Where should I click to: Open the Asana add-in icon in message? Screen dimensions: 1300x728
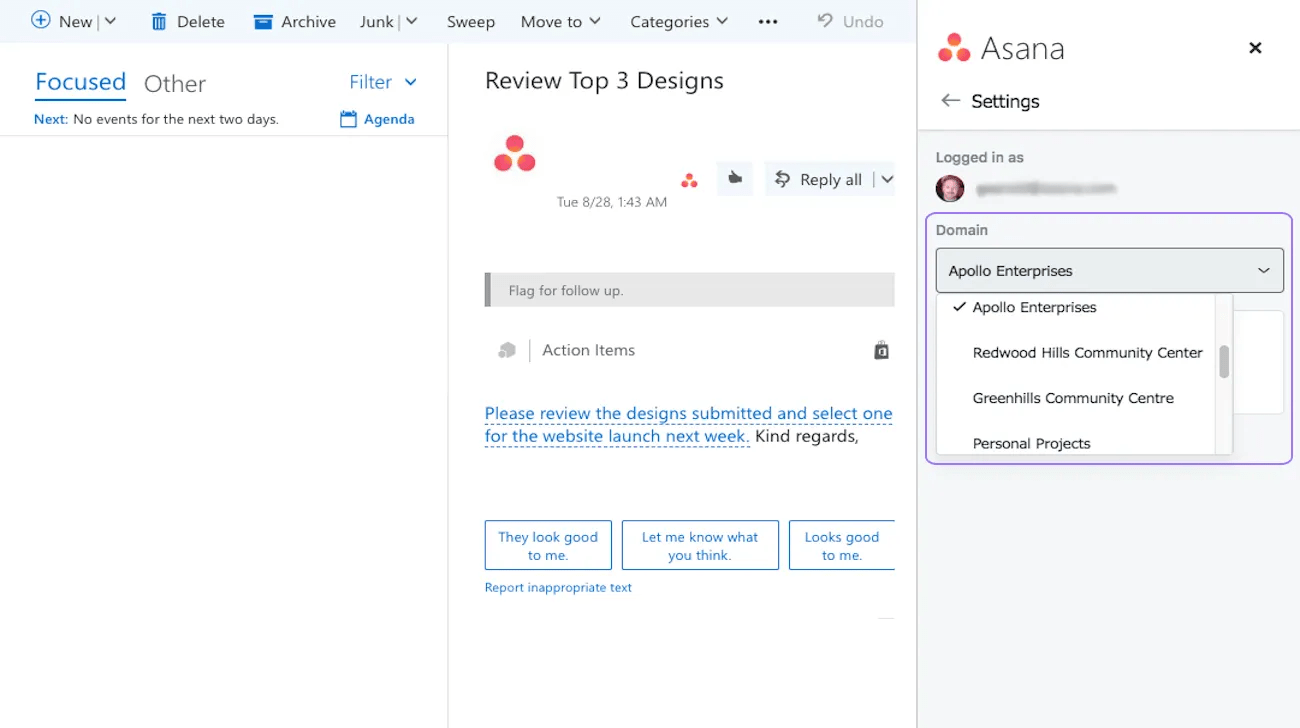pos(689,180)
